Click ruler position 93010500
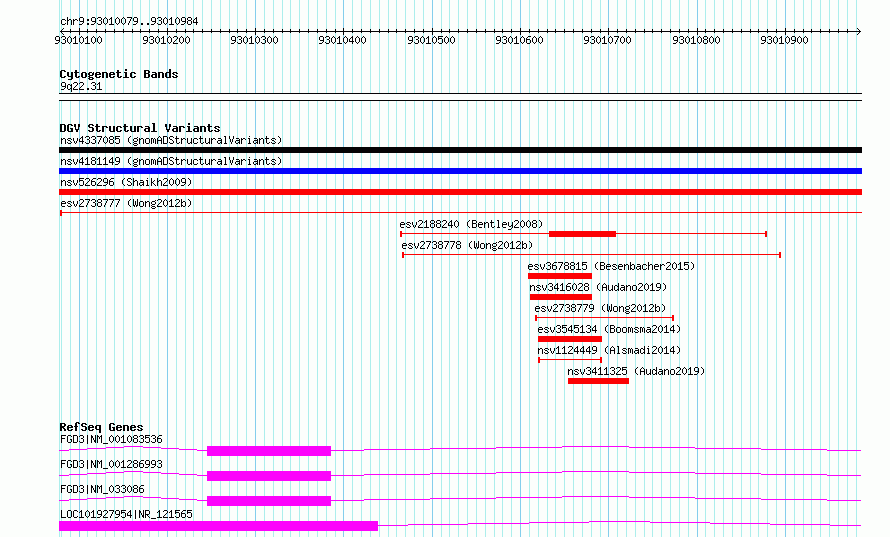Viewport: 890px width, 537px height. point(431,40)
